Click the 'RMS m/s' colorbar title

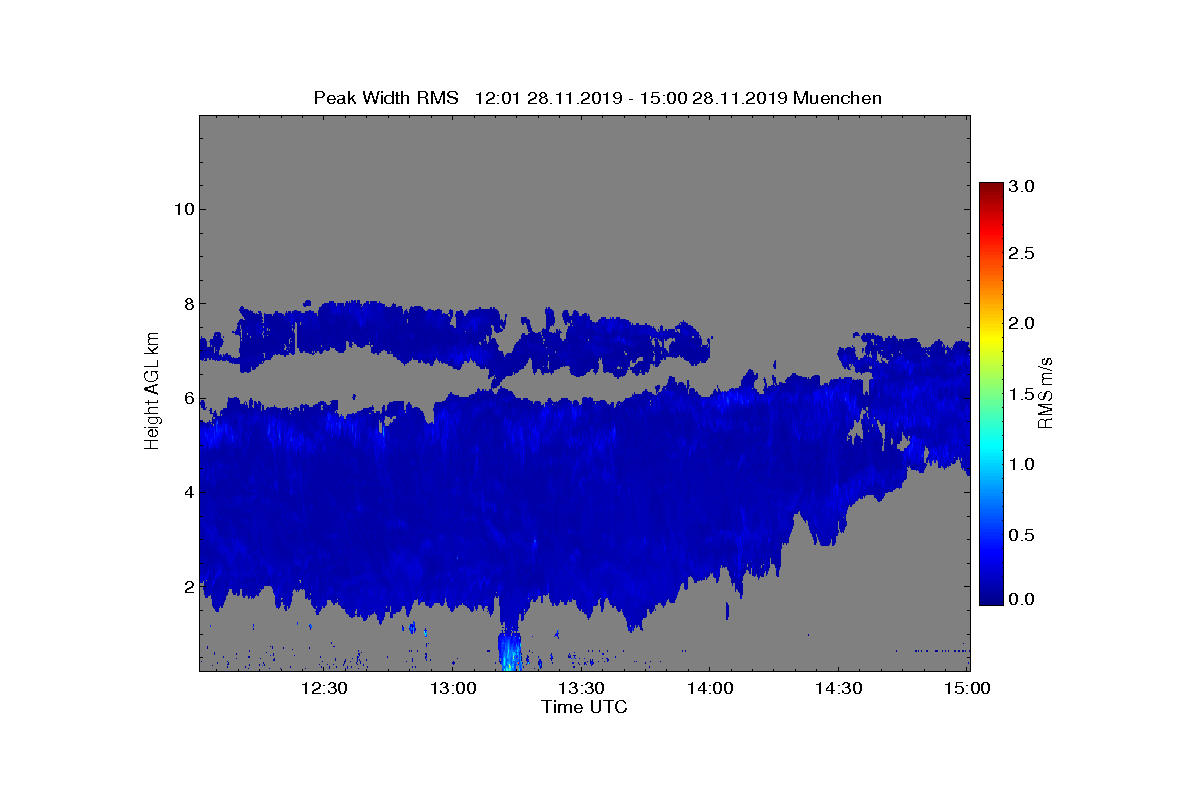(x=1045, y=393)
